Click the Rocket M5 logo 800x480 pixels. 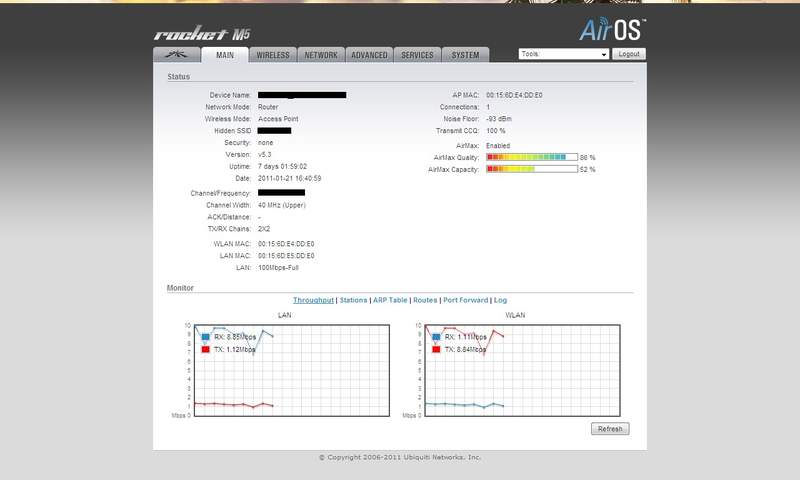(202, 34)
